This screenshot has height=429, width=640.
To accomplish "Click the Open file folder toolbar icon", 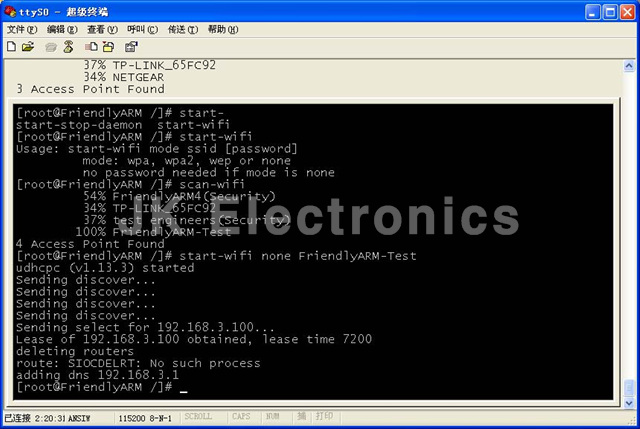I will (x=28, y=46).
